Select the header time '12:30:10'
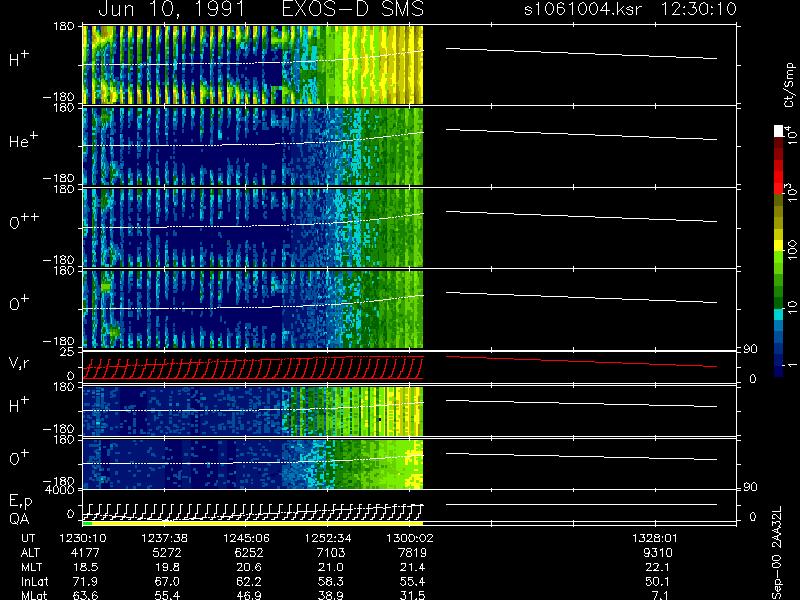800x600 pixels. click(x=698, y=9)
